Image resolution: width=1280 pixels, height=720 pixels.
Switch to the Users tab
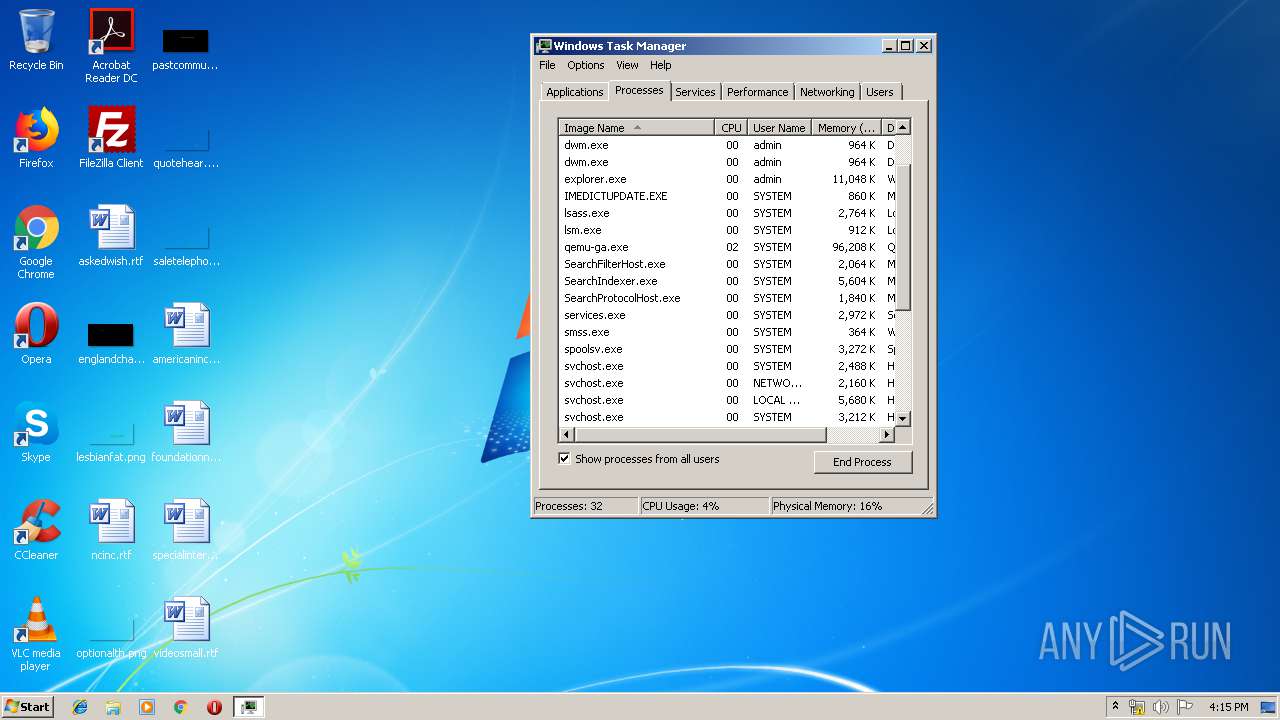880,92
